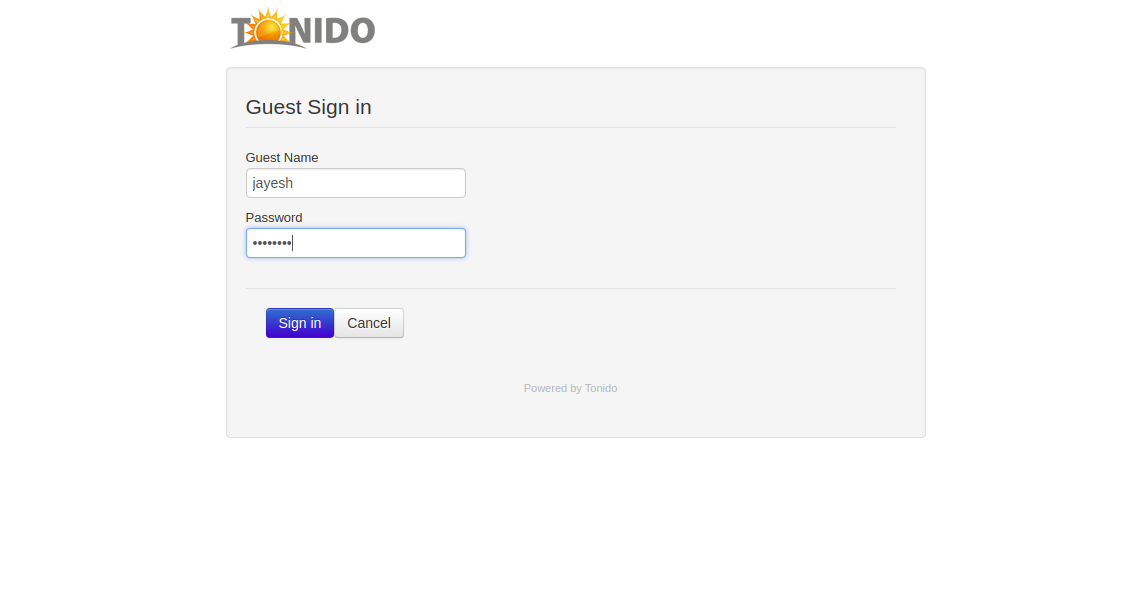This screenshot has width=1129, height=612.
Task: Focus the Guest Name input field
Action: (x=356, y=183)
